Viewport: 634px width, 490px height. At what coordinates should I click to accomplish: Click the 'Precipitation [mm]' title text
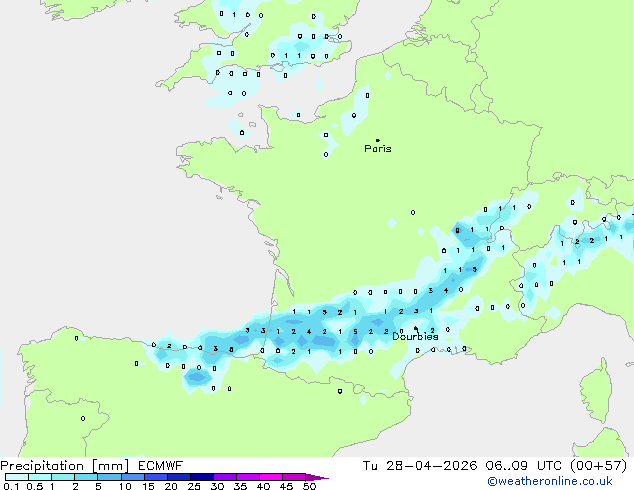pos(65,466)
